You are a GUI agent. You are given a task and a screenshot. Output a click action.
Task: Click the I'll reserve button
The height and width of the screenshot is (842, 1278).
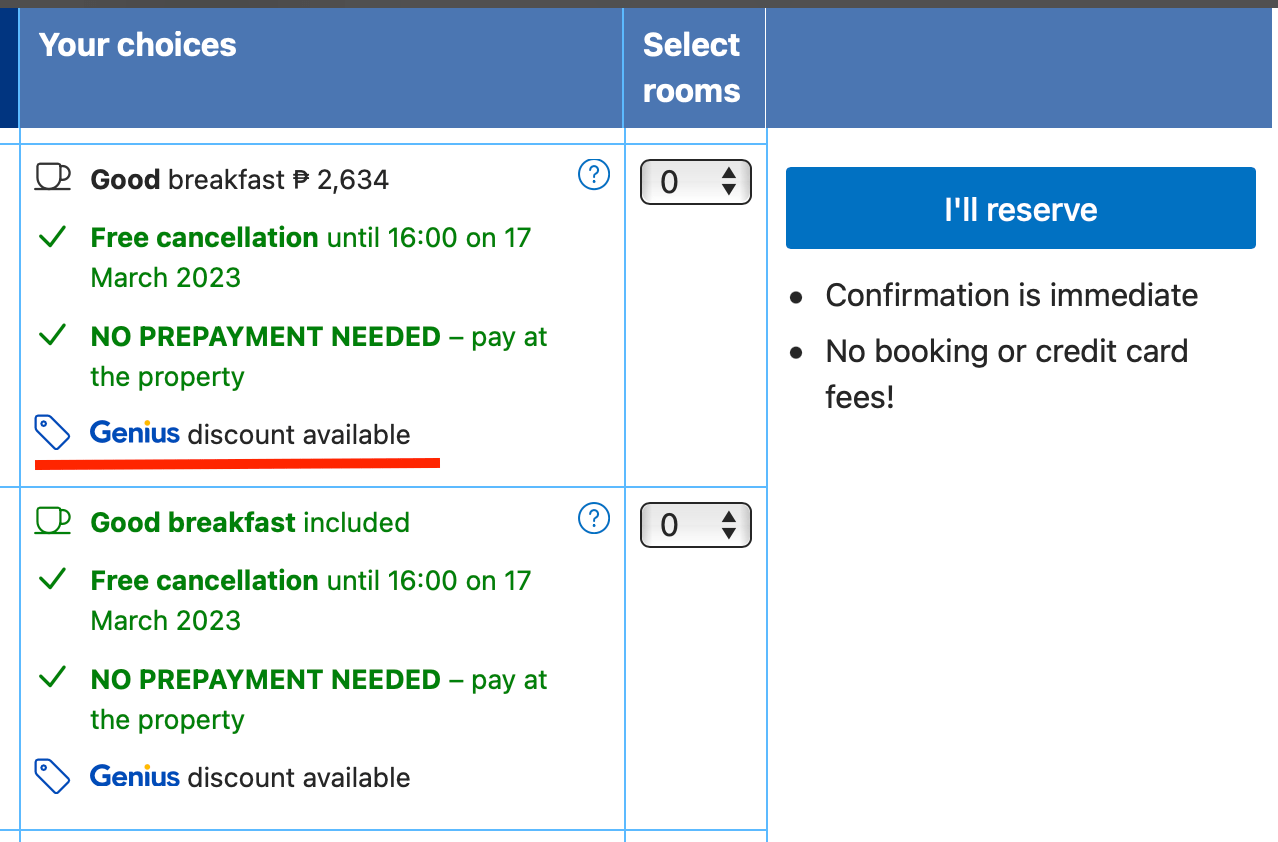[x=1020, y=208]
